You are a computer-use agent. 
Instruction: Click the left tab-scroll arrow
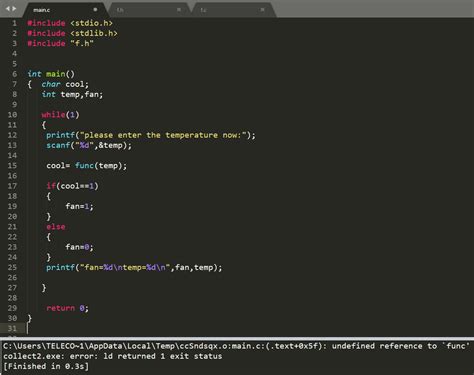click(x=8, y=9)
